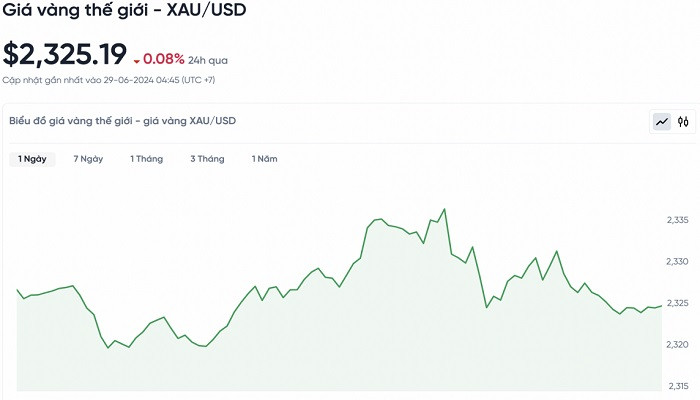Screen dimensions: 700x400
Task: Click the 2,315 y-axis label
Action: click(x=678, y=386)
